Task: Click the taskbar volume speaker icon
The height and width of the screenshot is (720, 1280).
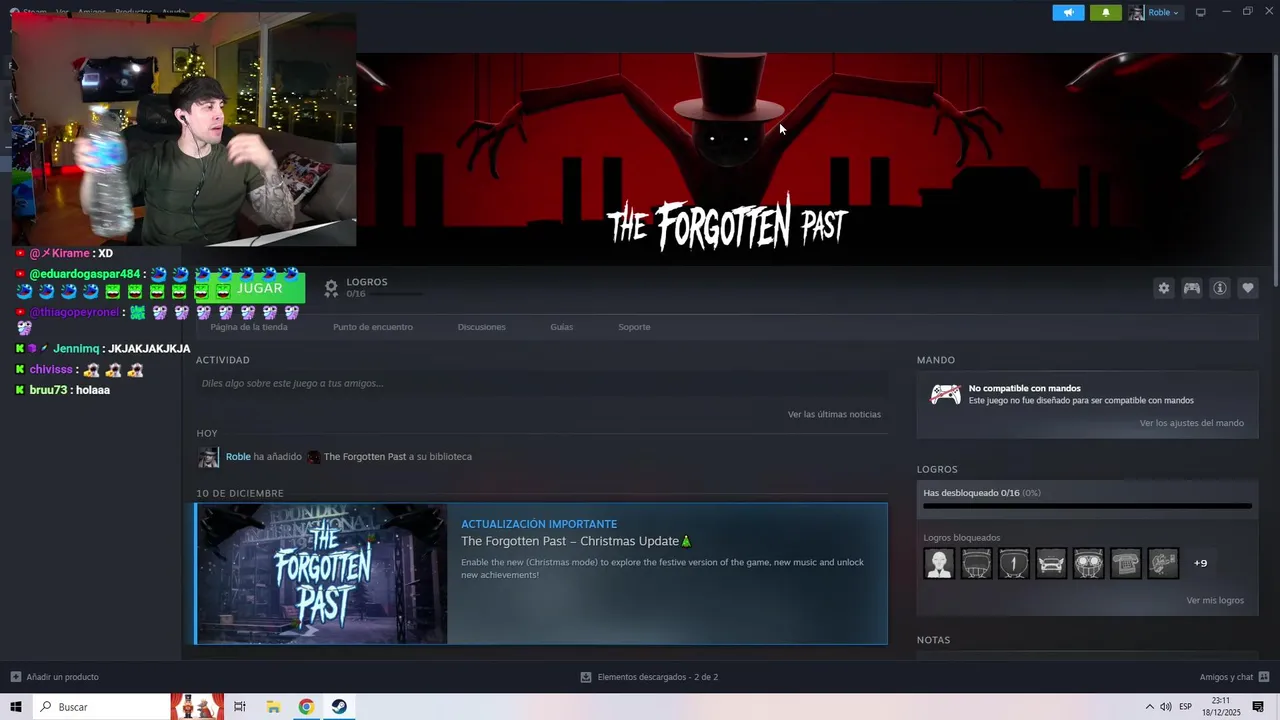Action: [1166, 707]
